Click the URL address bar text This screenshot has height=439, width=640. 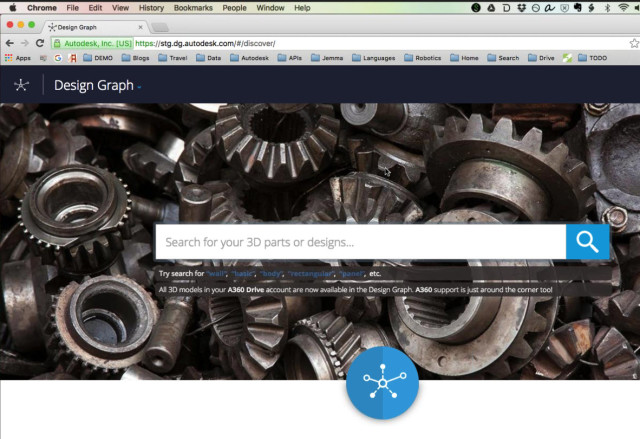tap(205, 43)
